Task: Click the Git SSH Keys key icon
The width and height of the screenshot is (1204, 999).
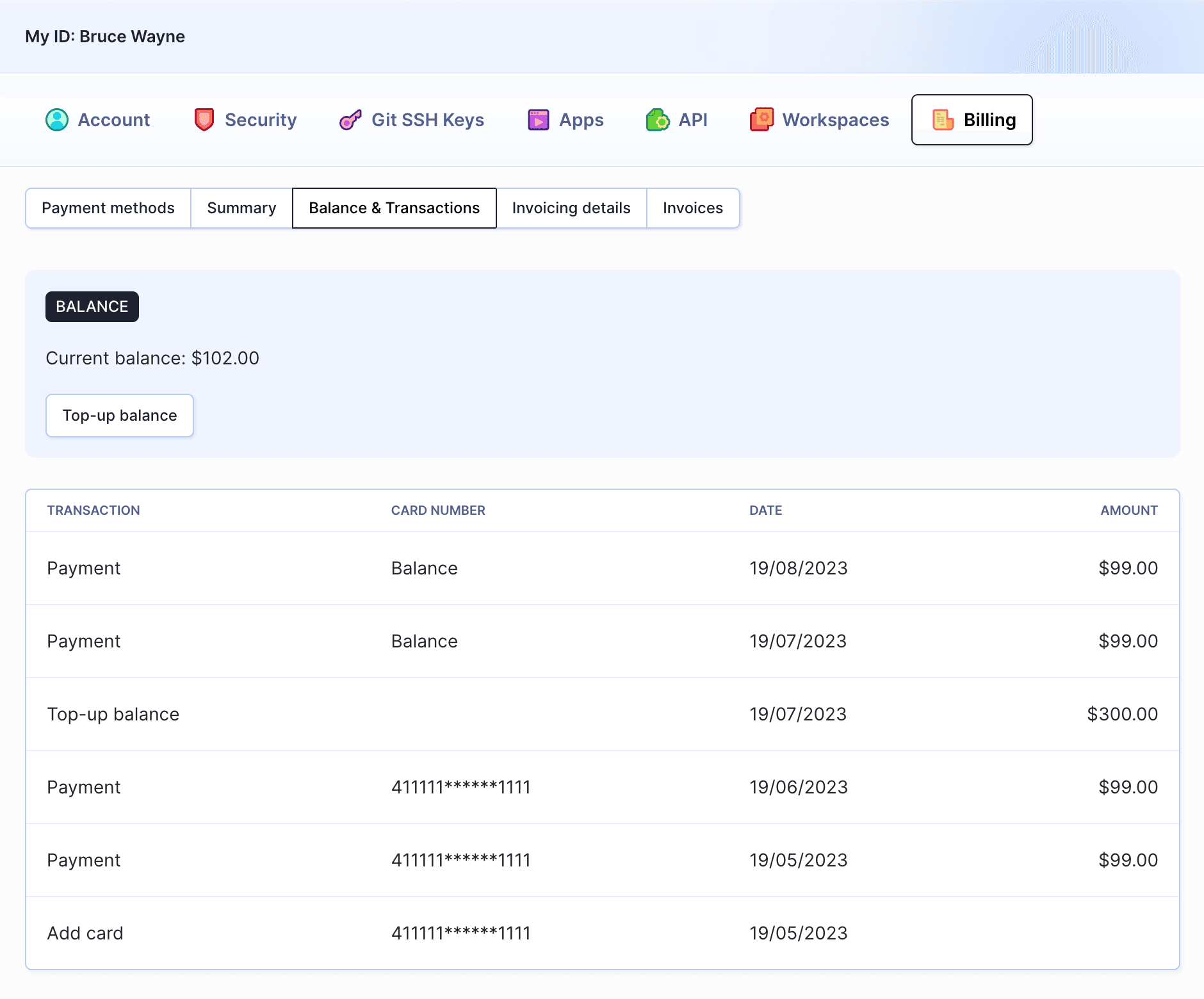Action: click(350, 120)
